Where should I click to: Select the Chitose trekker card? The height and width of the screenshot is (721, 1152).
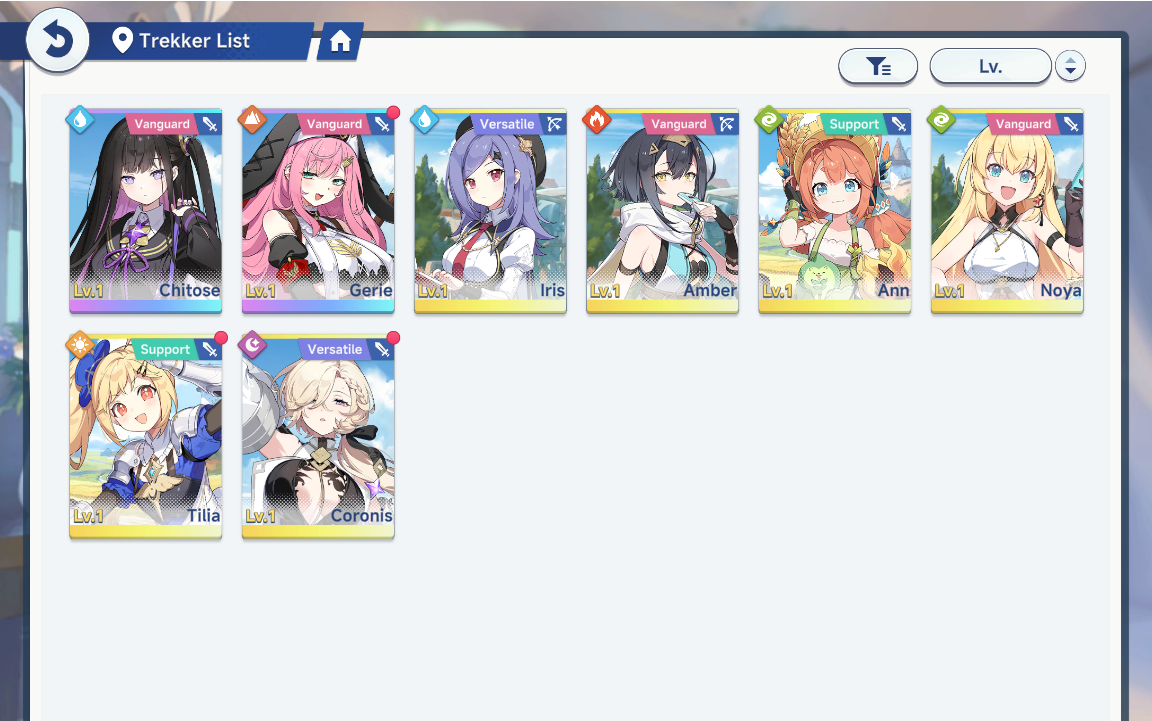coord(145,211)
